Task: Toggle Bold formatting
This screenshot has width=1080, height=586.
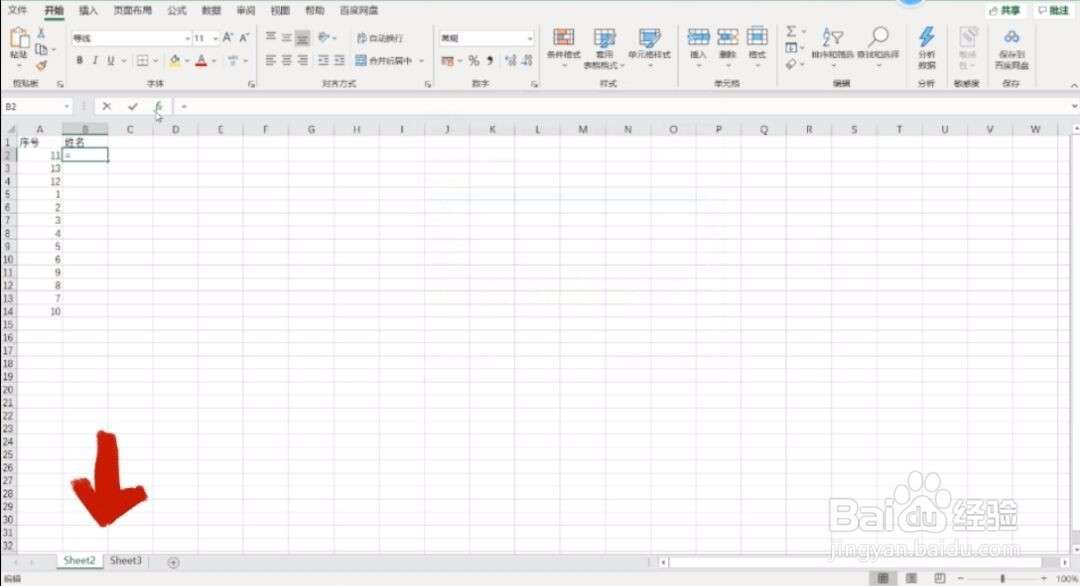Action: pyautogui.click(x=79, y=61)
